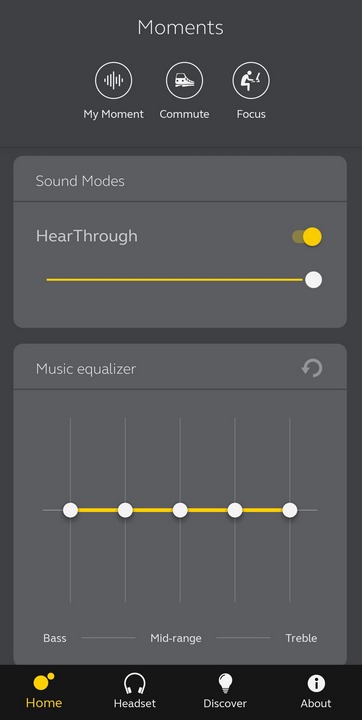The height and width of the screenshot is (720, 362).
Task: Tap the Discover lightbulb icon
Action: pos(225,684)
